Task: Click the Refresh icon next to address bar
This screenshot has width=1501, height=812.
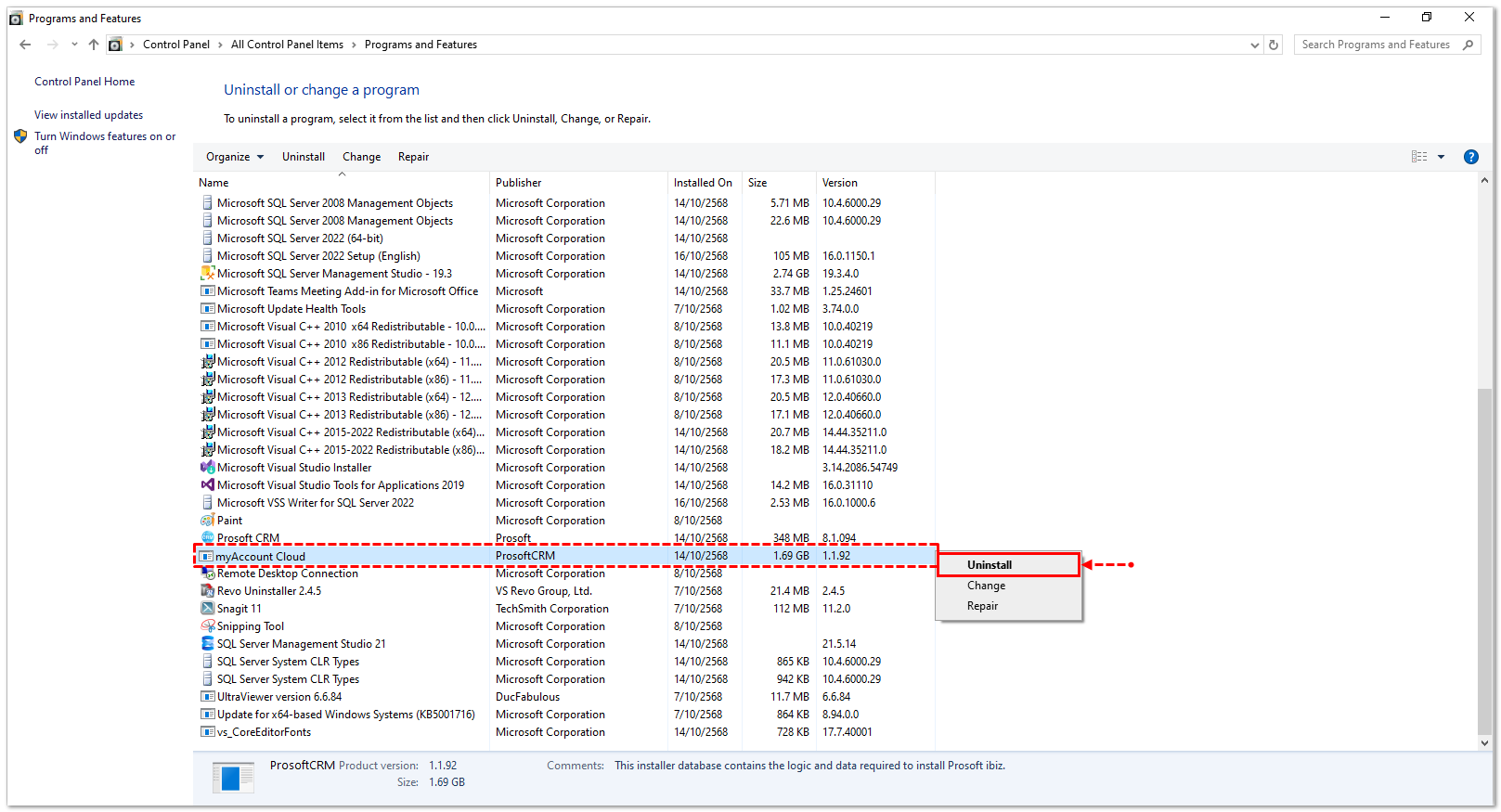Action: (1274, 45)
